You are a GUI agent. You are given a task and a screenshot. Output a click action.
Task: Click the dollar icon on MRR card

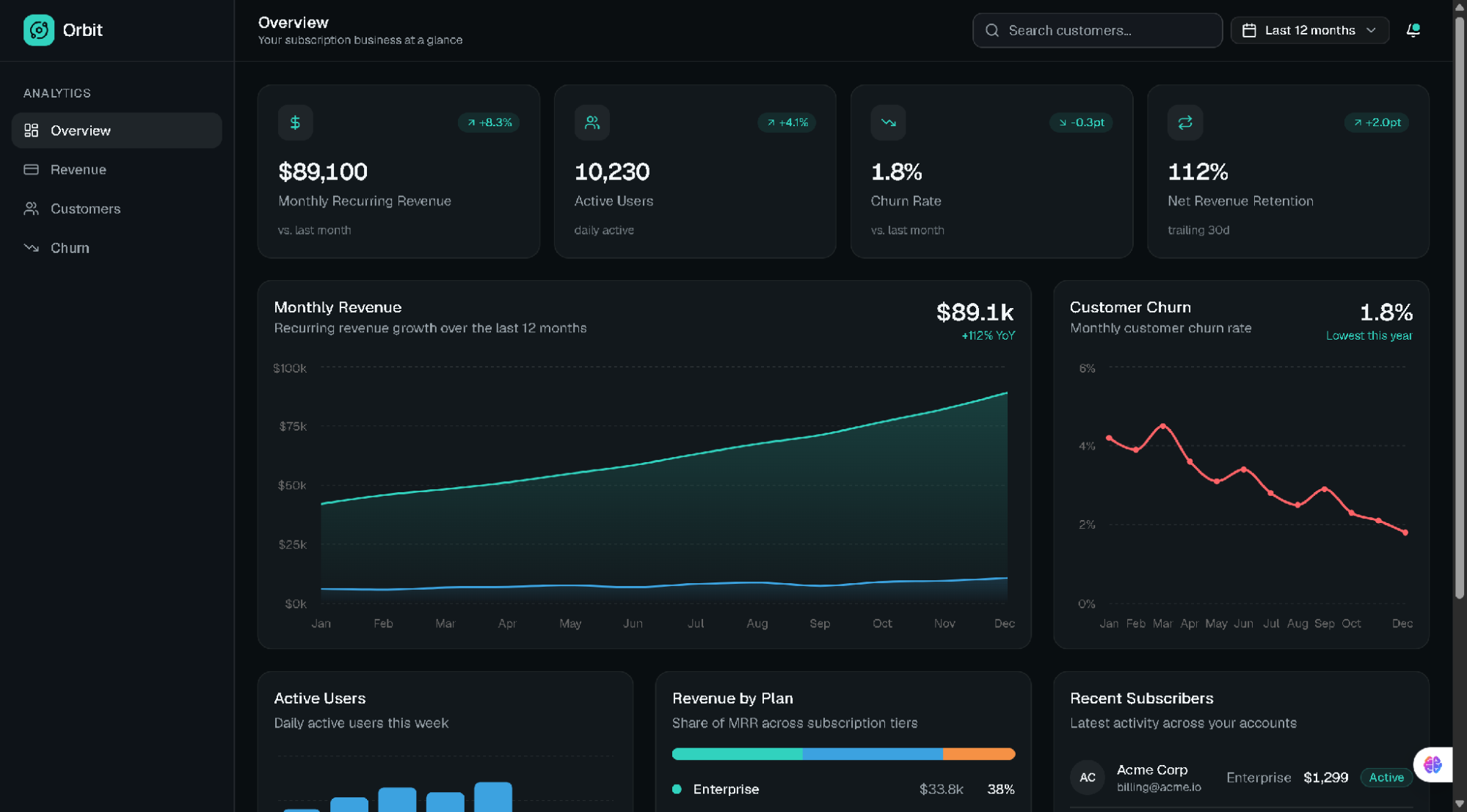[295, 122]
